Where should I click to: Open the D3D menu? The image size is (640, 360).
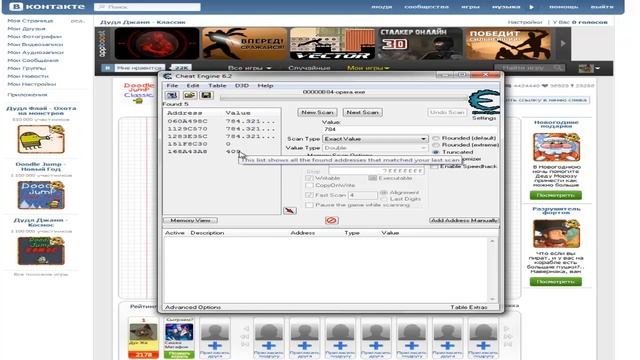[242, 86]
